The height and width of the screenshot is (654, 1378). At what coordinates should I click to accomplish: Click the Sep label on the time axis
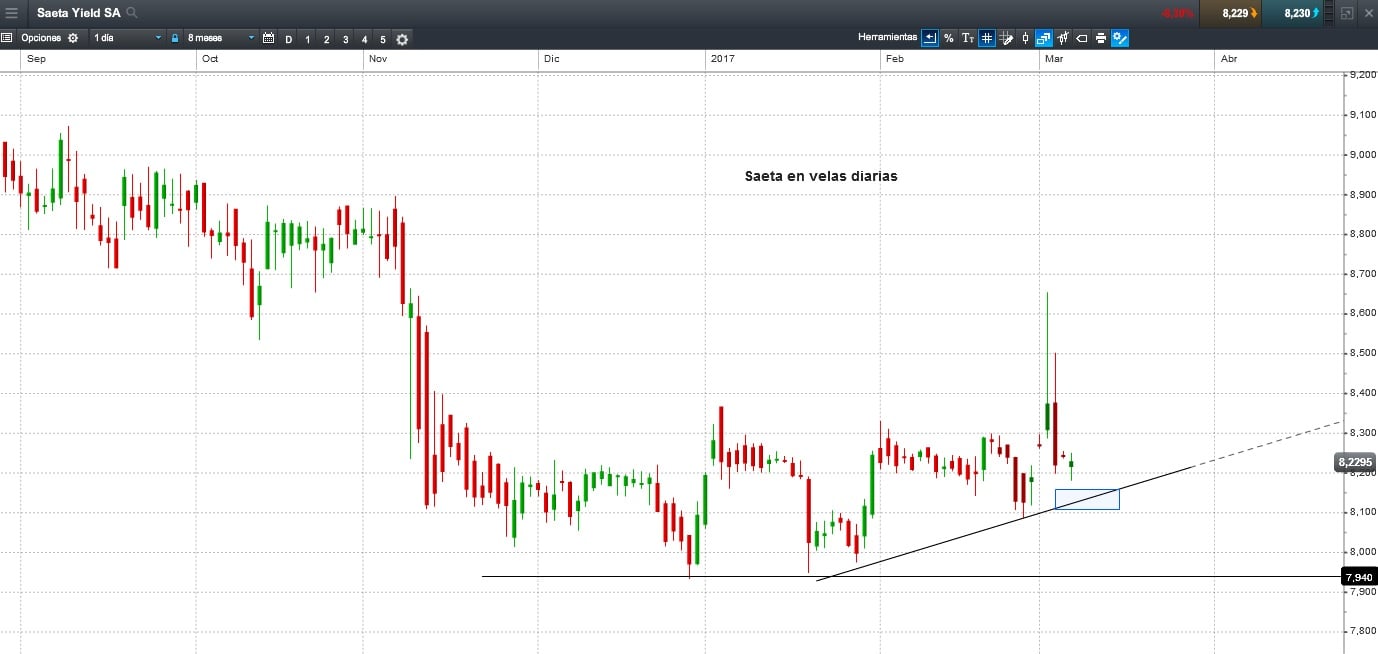coord(36,59)
